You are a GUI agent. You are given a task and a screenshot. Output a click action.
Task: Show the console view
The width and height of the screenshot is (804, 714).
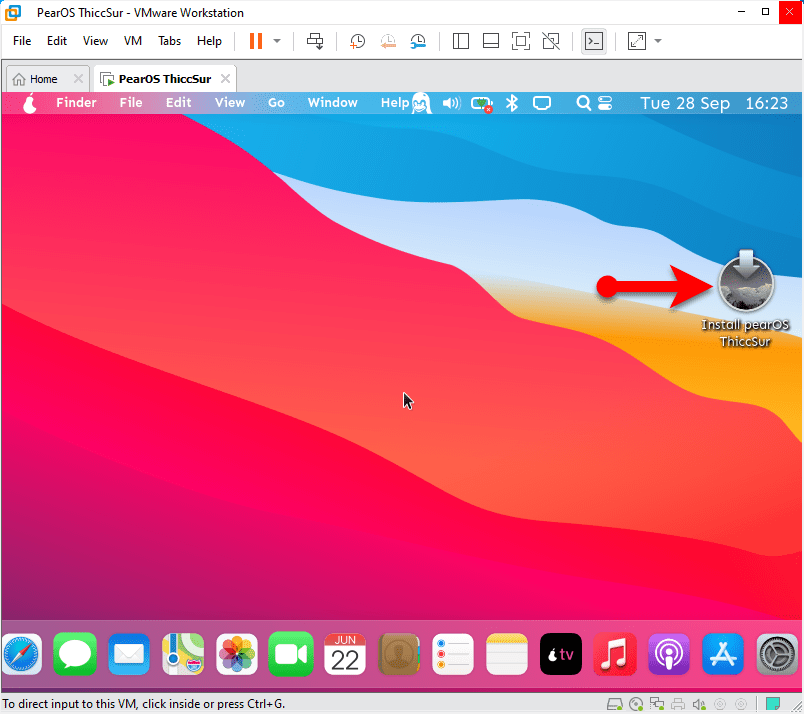click(x=594, y=41)
